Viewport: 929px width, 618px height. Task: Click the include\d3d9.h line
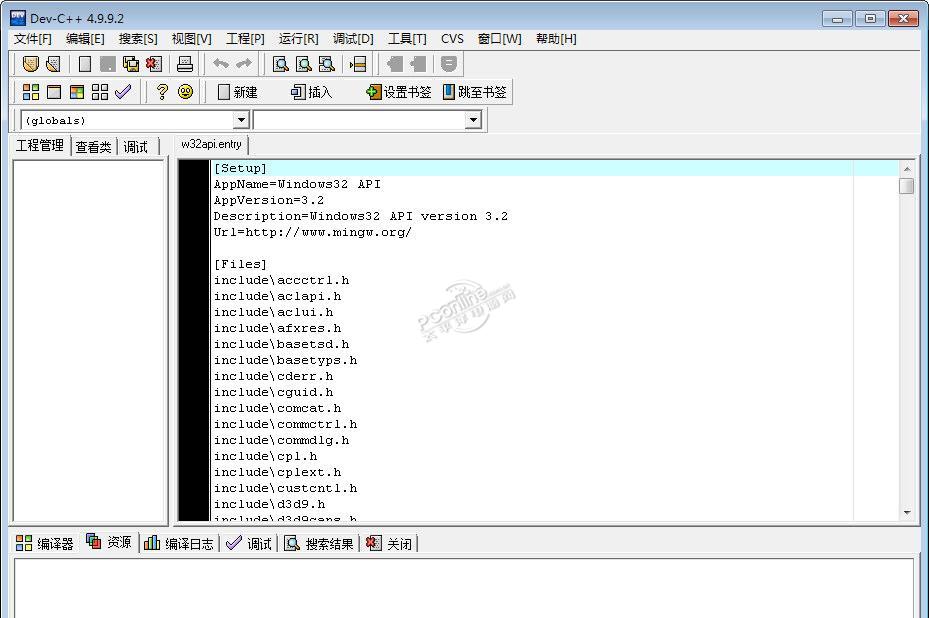point(270,504)
